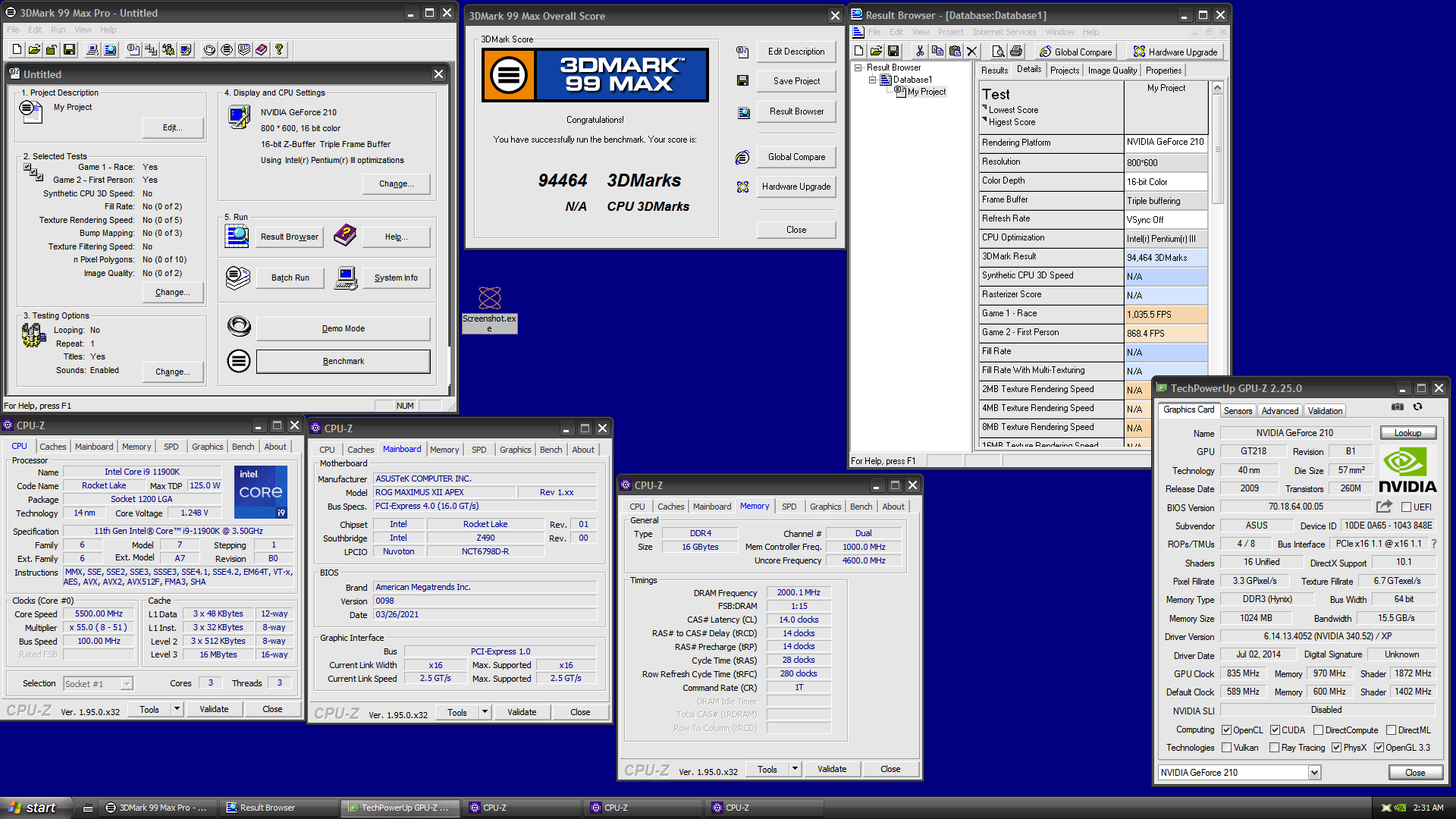Click testing options icon in 3DMark toolbar
This screenshot has width=1456, height=819.
pos(168,50)
